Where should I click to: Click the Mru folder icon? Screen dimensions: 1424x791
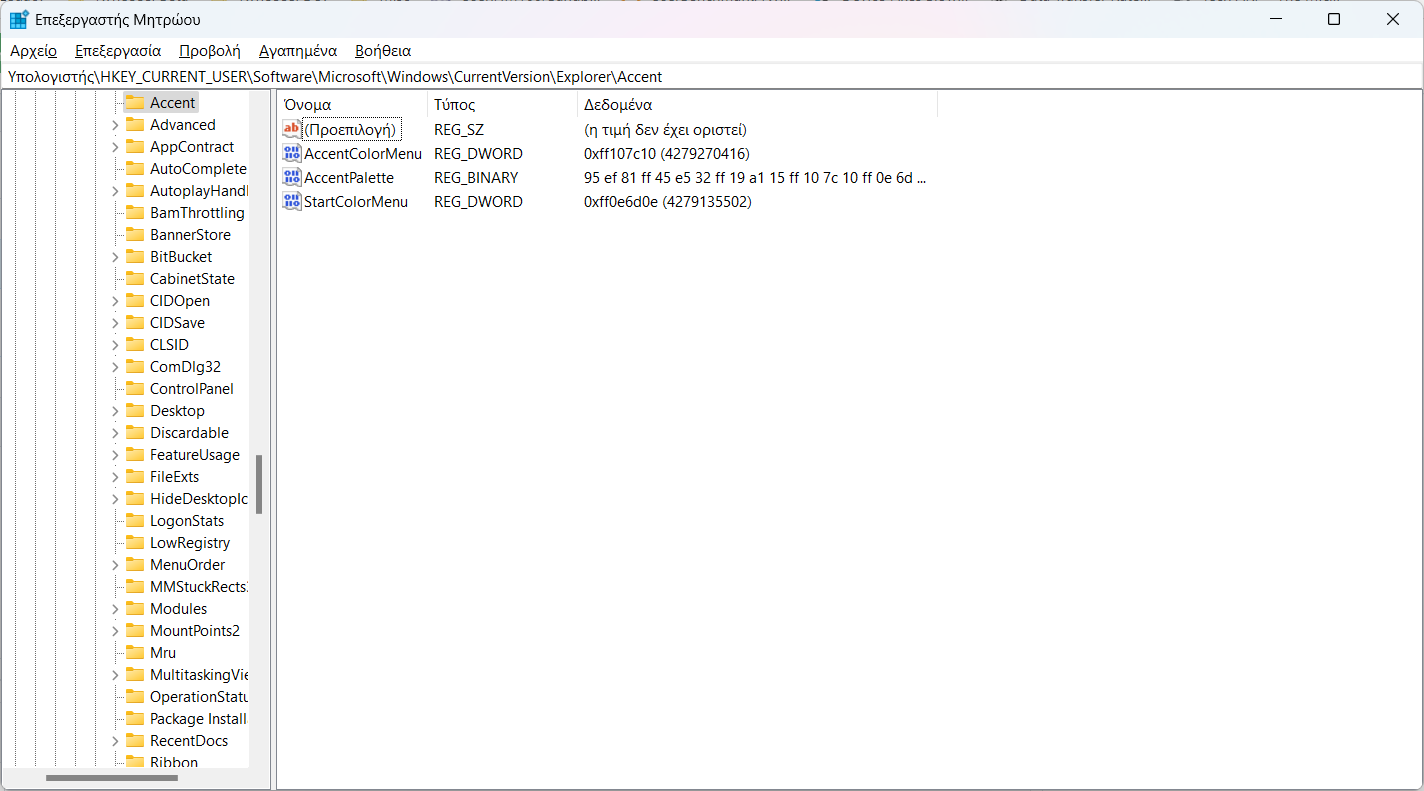pyautogui.click(x=134, y=653)
